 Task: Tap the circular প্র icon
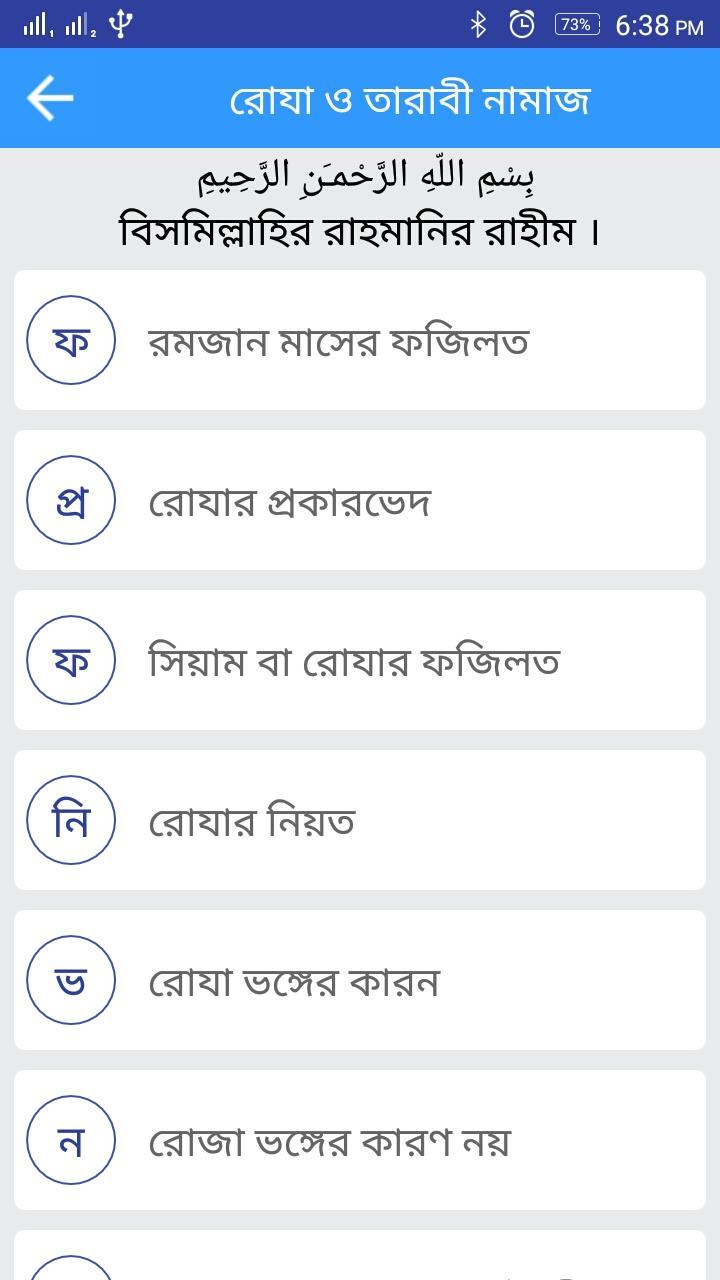tap(71, 500)
